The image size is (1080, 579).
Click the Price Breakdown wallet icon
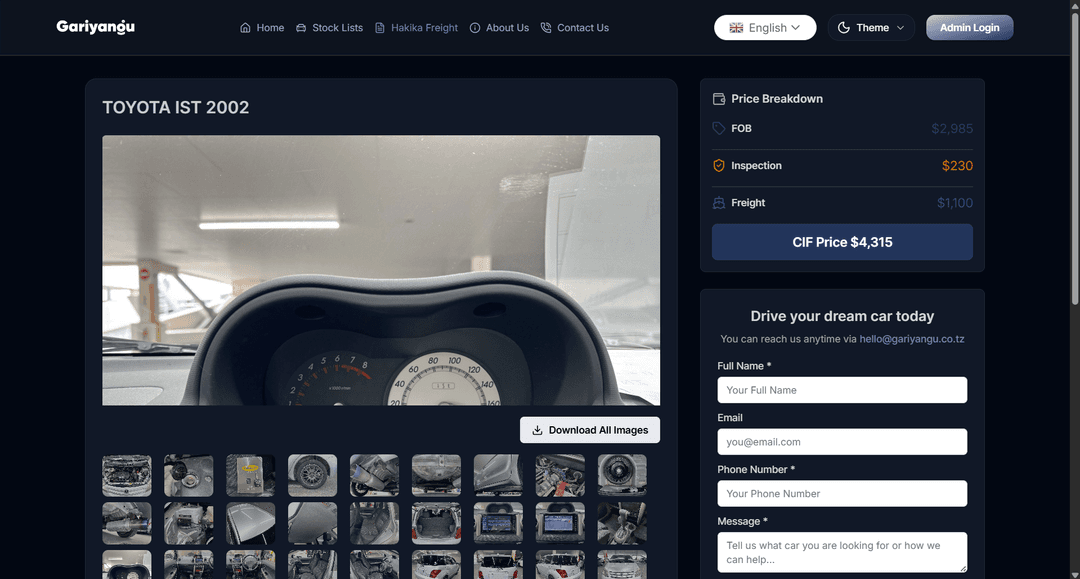coord(719,98)
